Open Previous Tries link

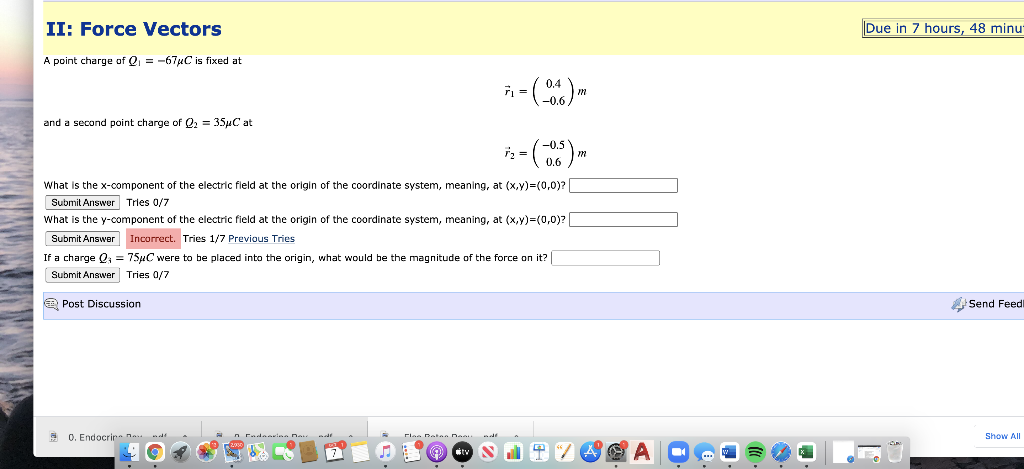point(261,238)
